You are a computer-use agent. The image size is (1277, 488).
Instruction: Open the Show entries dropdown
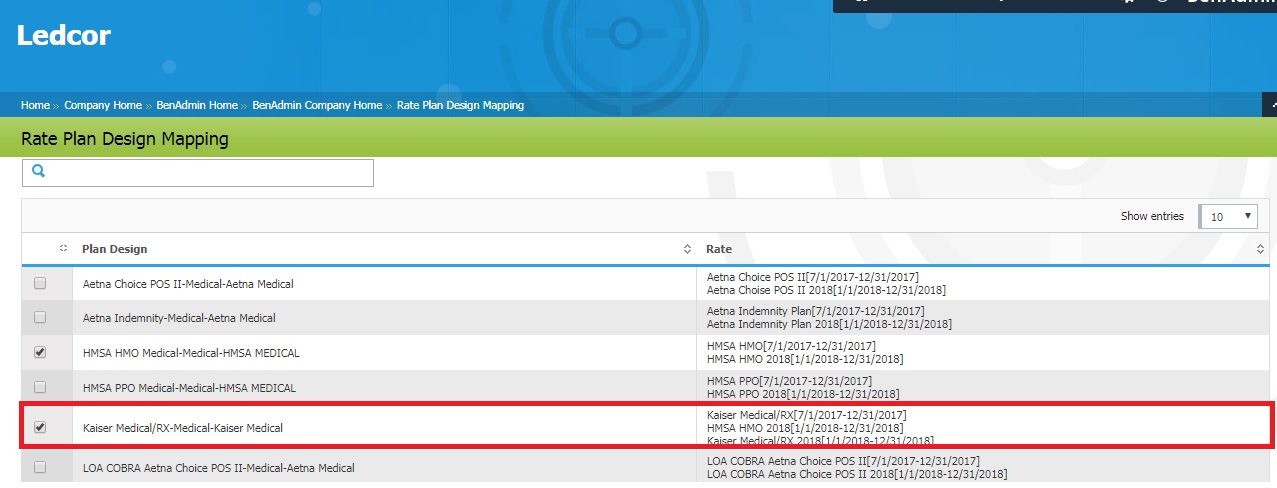point(1229,216)
